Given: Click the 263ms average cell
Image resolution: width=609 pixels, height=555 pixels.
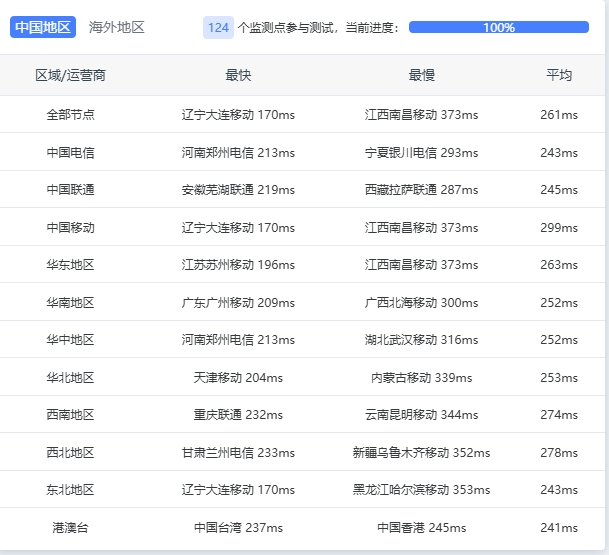Looking at the screenshot, I should (x=559, y=264).
